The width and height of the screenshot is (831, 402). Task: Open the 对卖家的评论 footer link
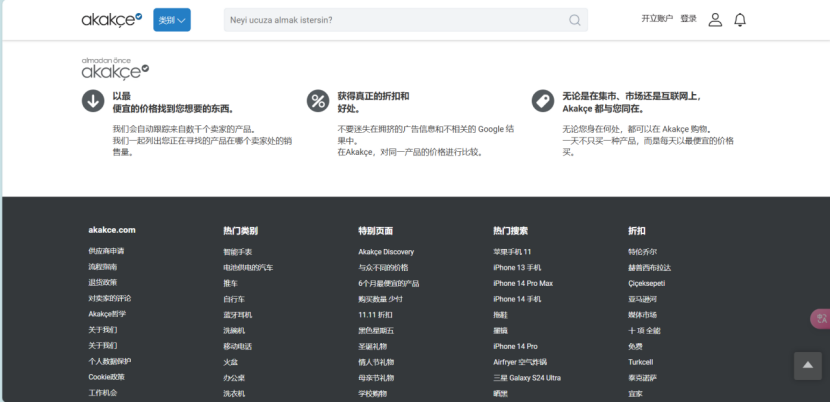(110, 299)
